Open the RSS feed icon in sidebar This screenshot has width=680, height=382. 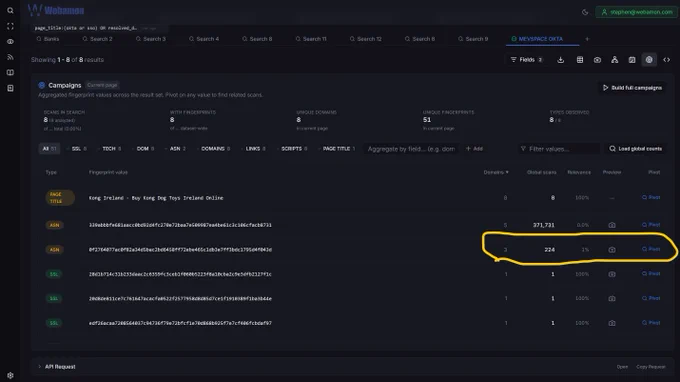click(x=10, y=57)
